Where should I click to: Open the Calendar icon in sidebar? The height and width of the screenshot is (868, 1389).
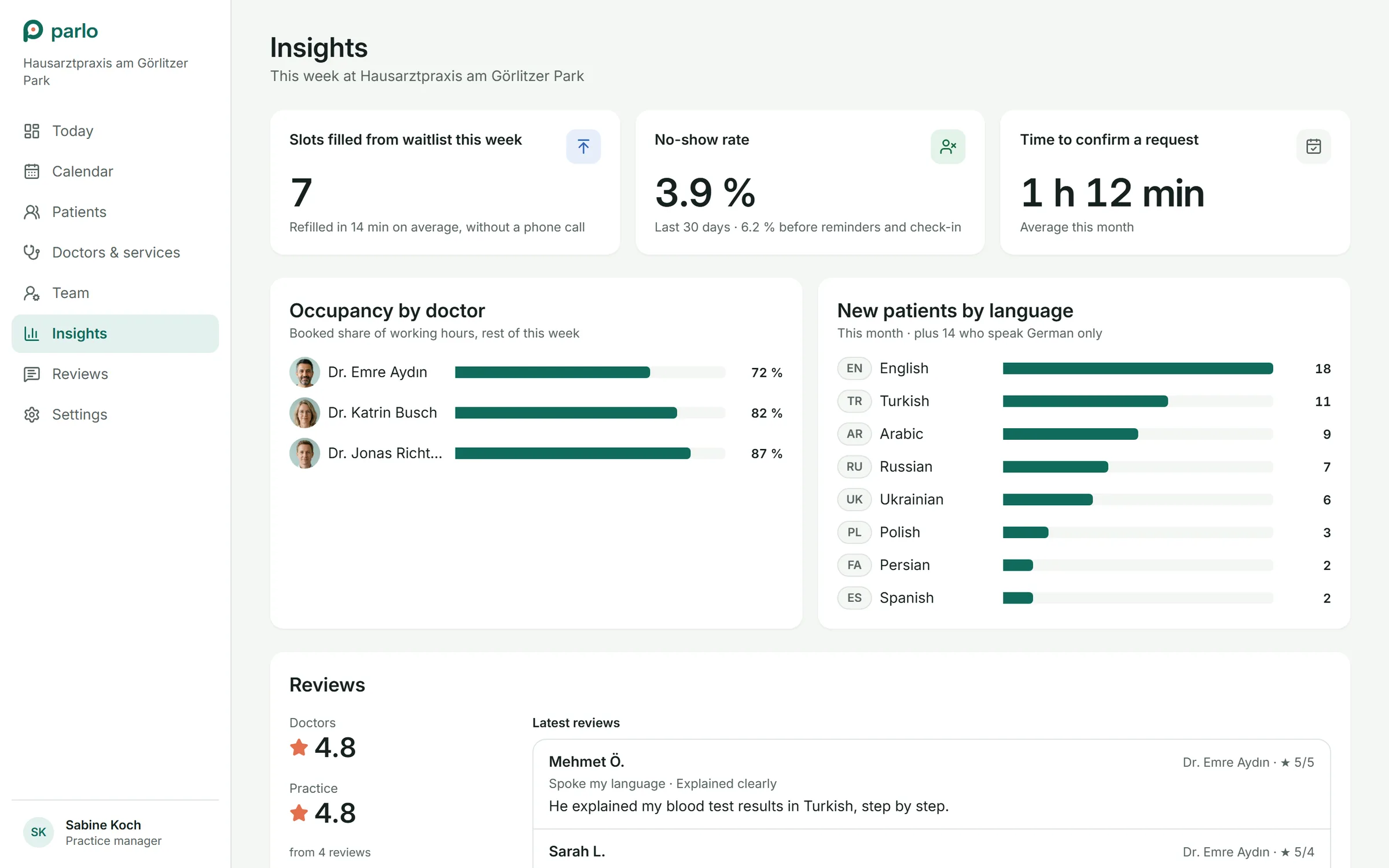(x=32, y=172)
